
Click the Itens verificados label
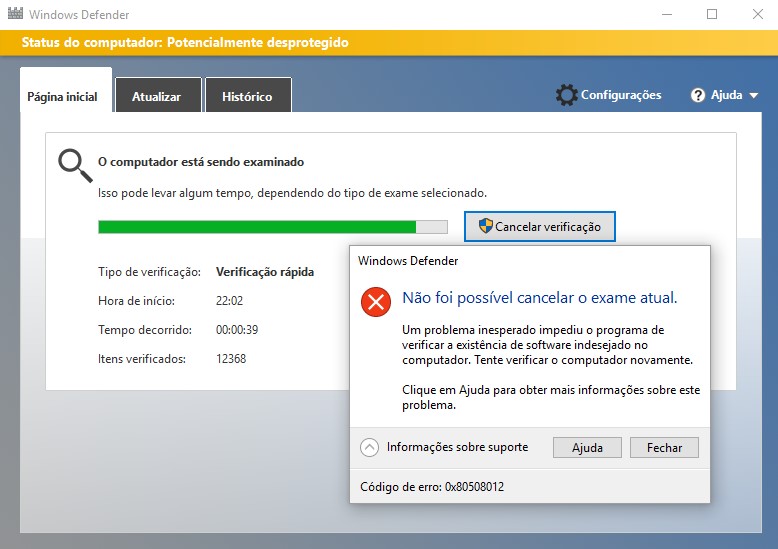point(142,358)
